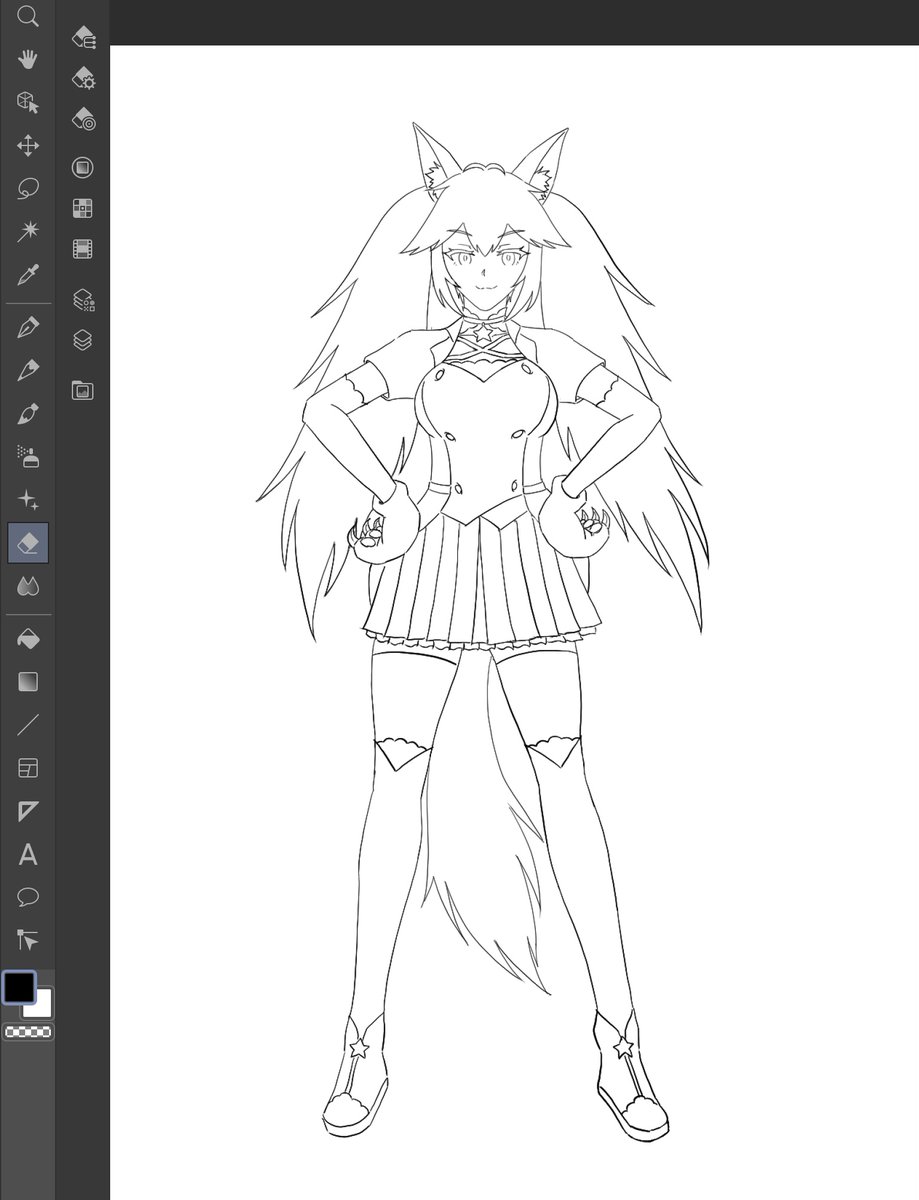Select the Figure straight line tool

click(x=28, y=725)
